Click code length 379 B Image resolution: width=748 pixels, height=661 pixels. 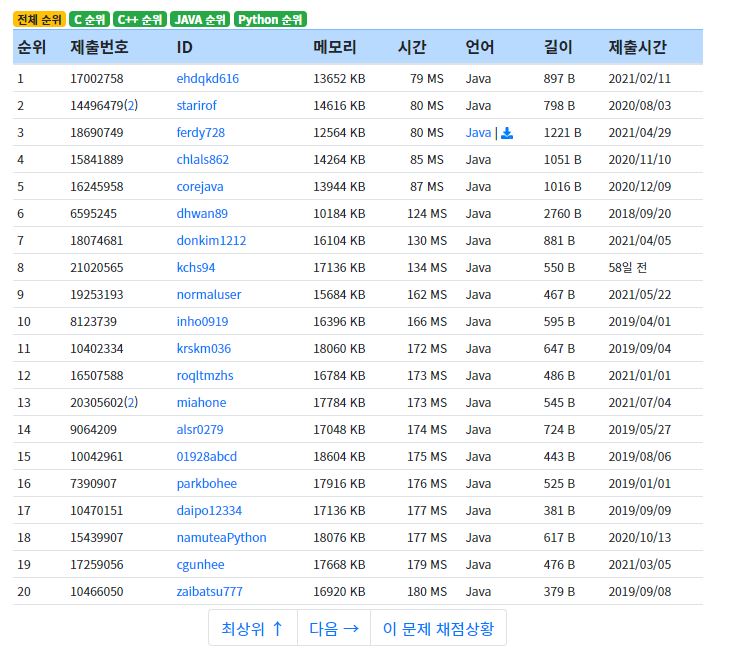pyautogui.click(x=559, y=592)
